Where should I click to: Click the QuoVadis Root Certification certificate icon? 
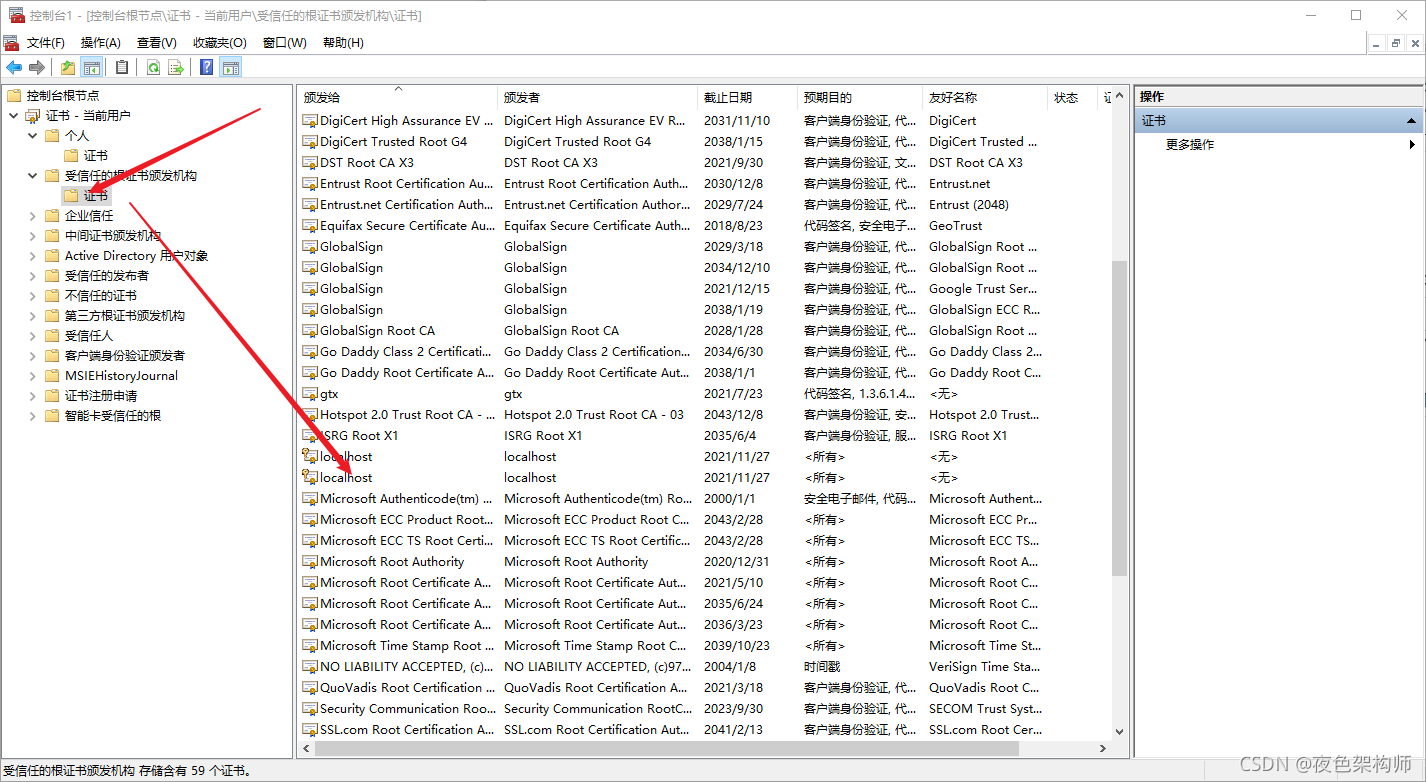pyautogui.click(x=310, y=687)
